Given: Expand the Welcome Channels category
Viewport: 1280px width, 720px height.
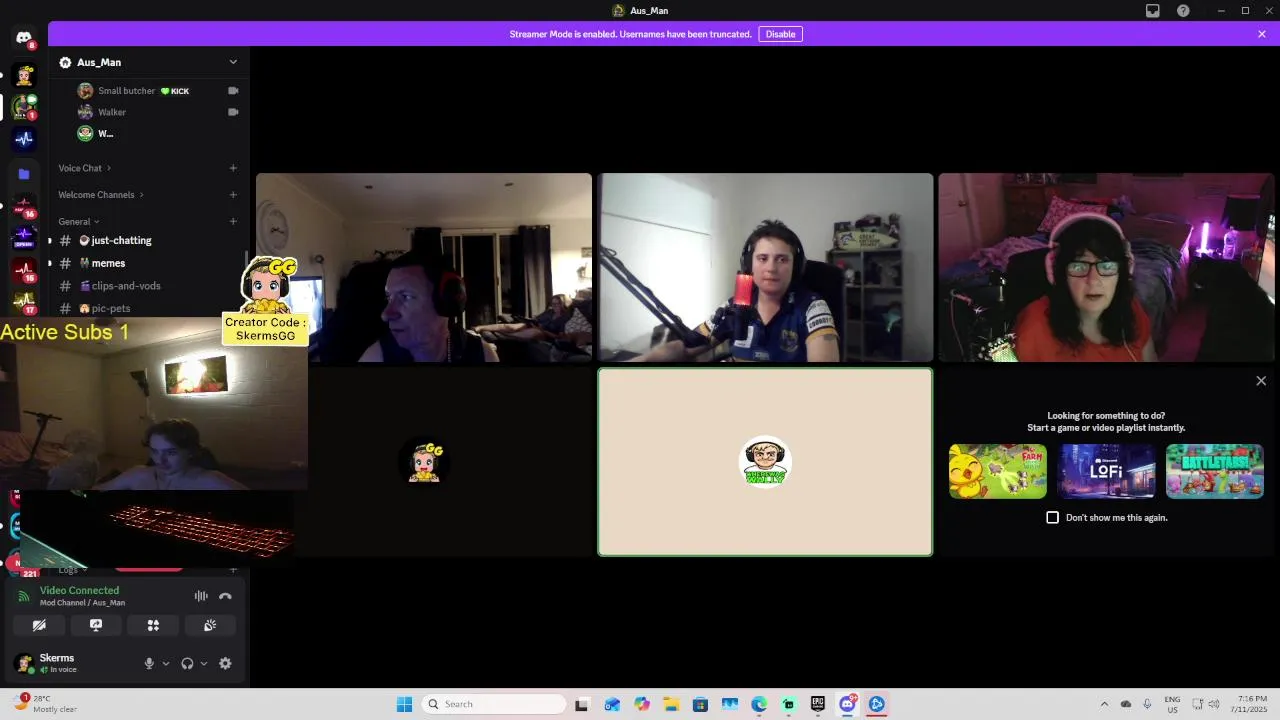Looking at the screenshot, I should pyautogui.click(x=101, y=195).
